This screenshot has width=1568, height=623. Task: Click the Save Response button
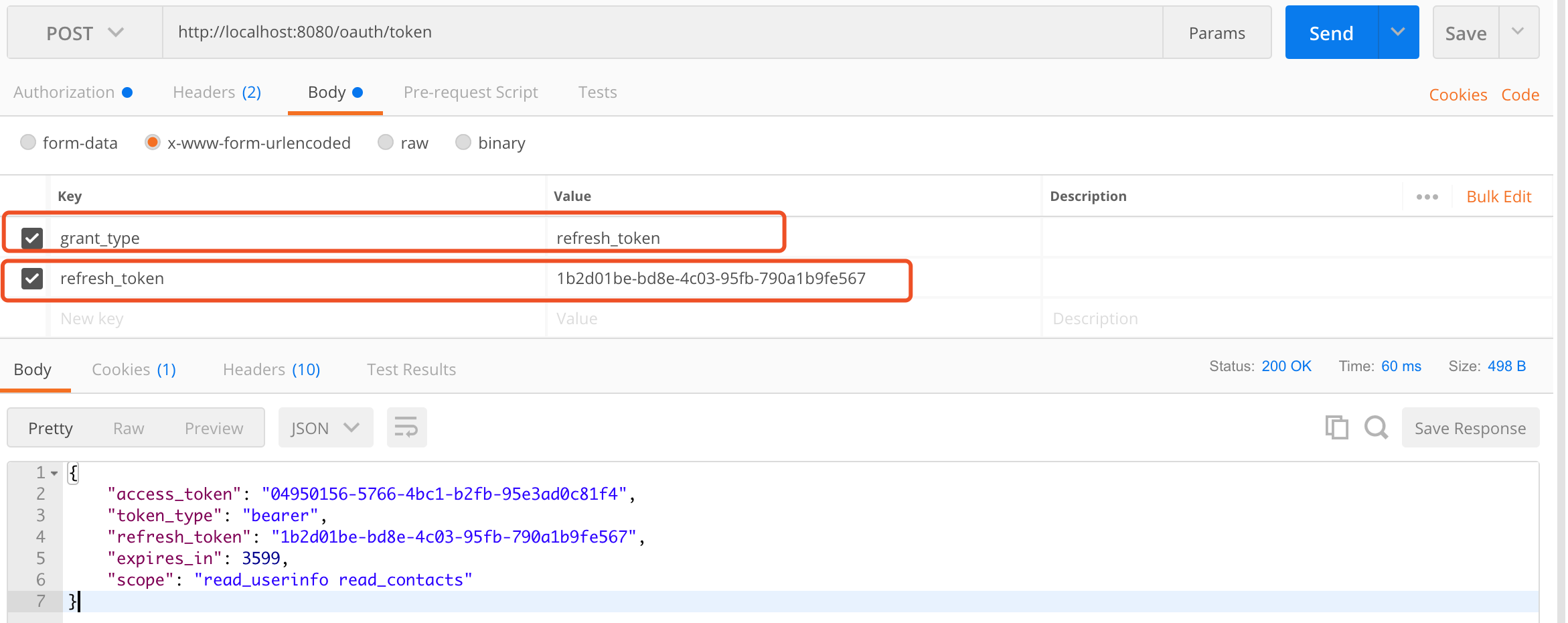[x=1470, y=428]
